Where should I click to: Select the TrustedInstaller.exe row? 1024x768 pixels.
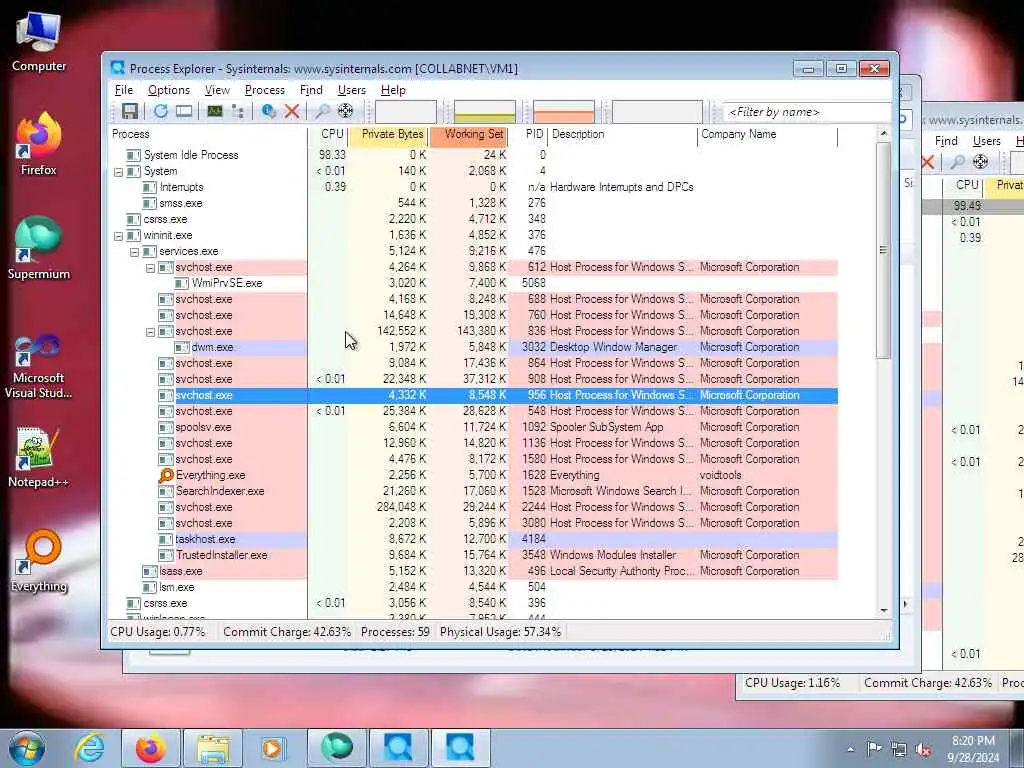point(473,555)
